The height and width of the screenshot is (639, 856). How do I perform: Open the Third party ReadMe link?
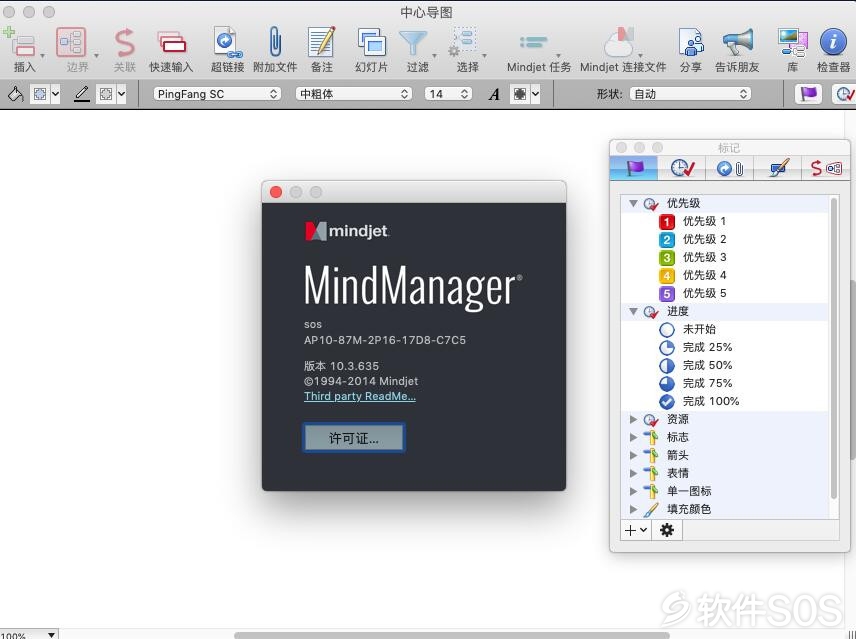(x=360, y=396)
